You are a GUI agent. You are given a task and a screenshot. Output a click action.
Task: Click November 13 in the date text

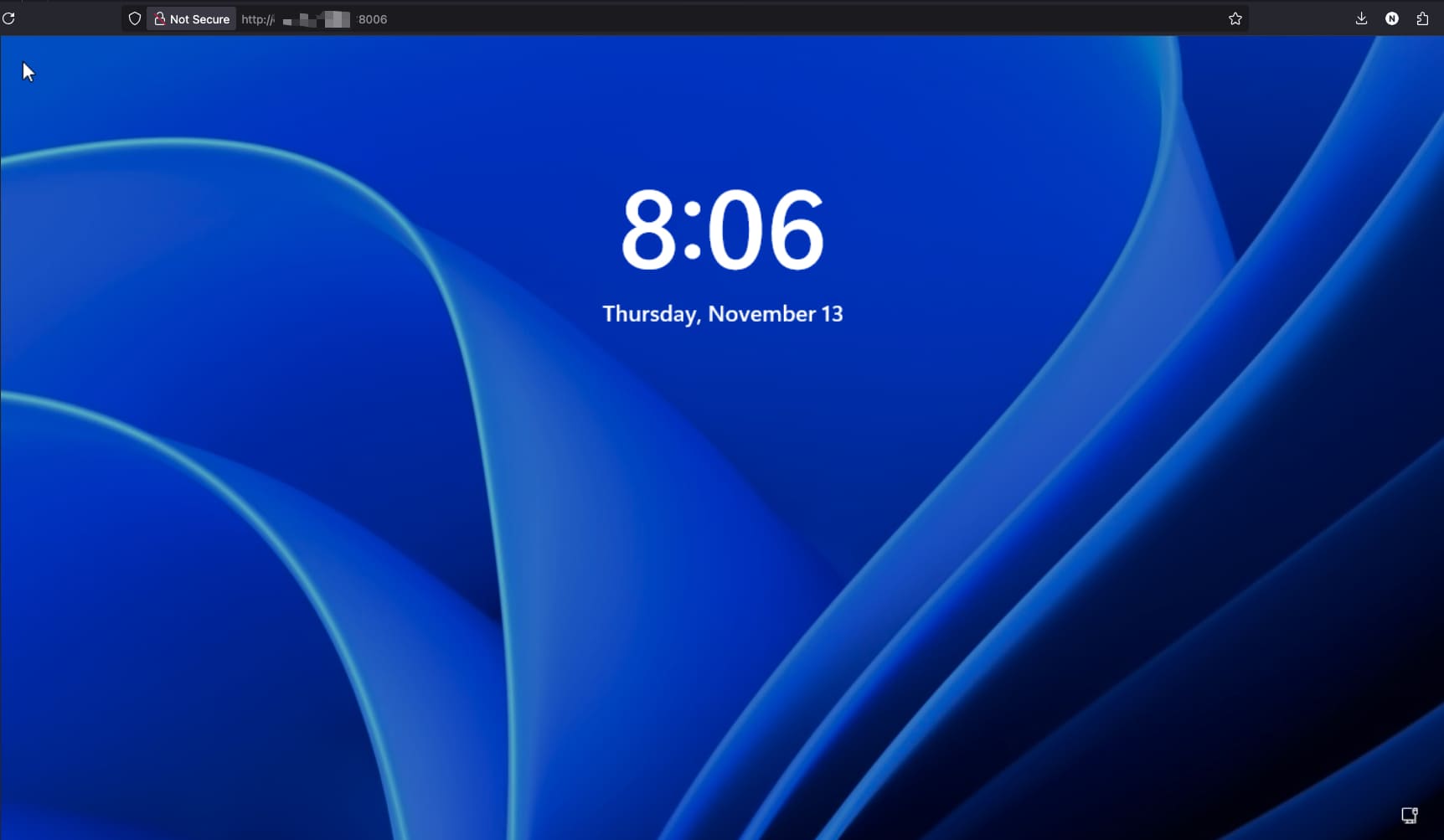[775, 314]
